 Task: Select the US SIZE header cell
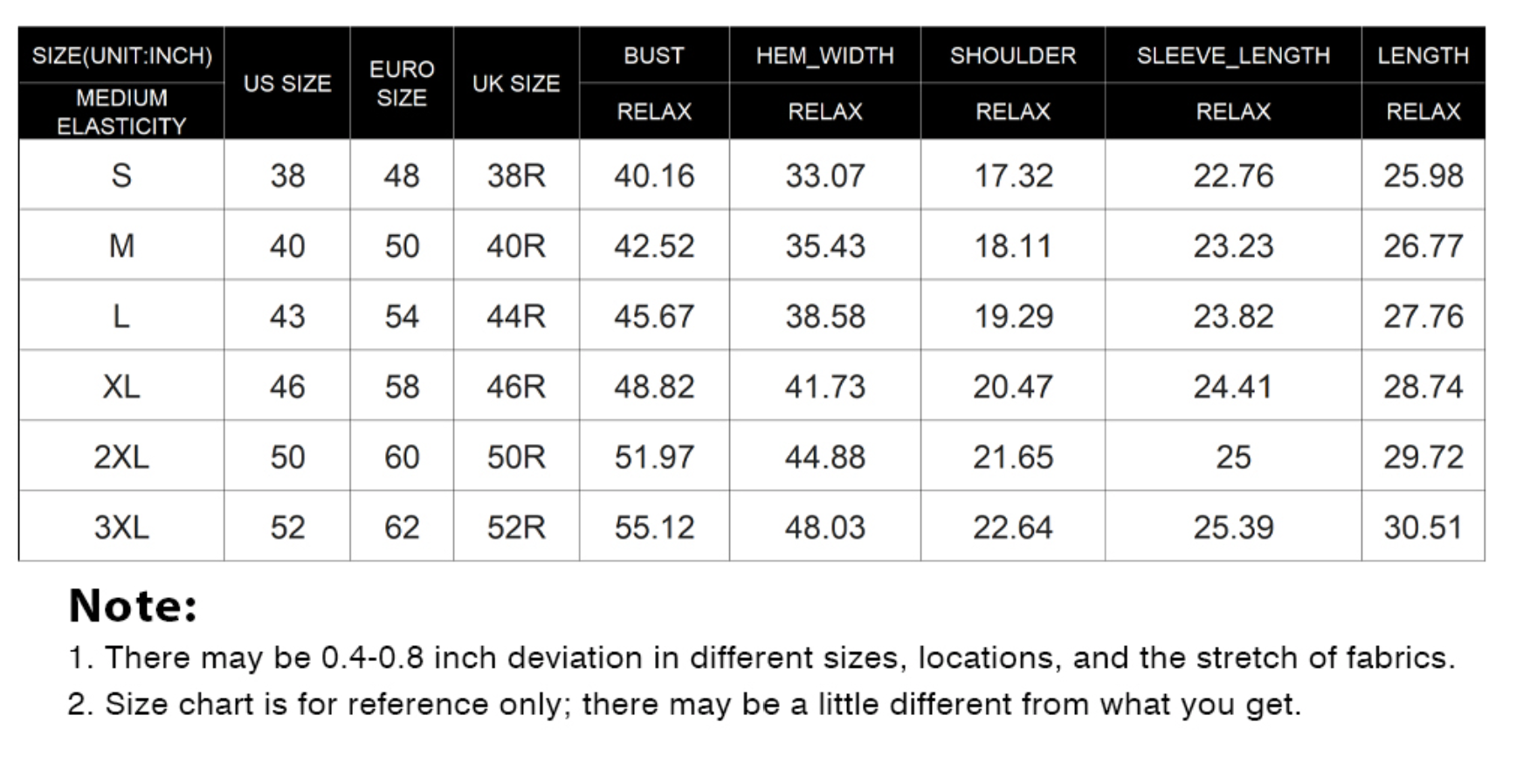coord(286,84)
